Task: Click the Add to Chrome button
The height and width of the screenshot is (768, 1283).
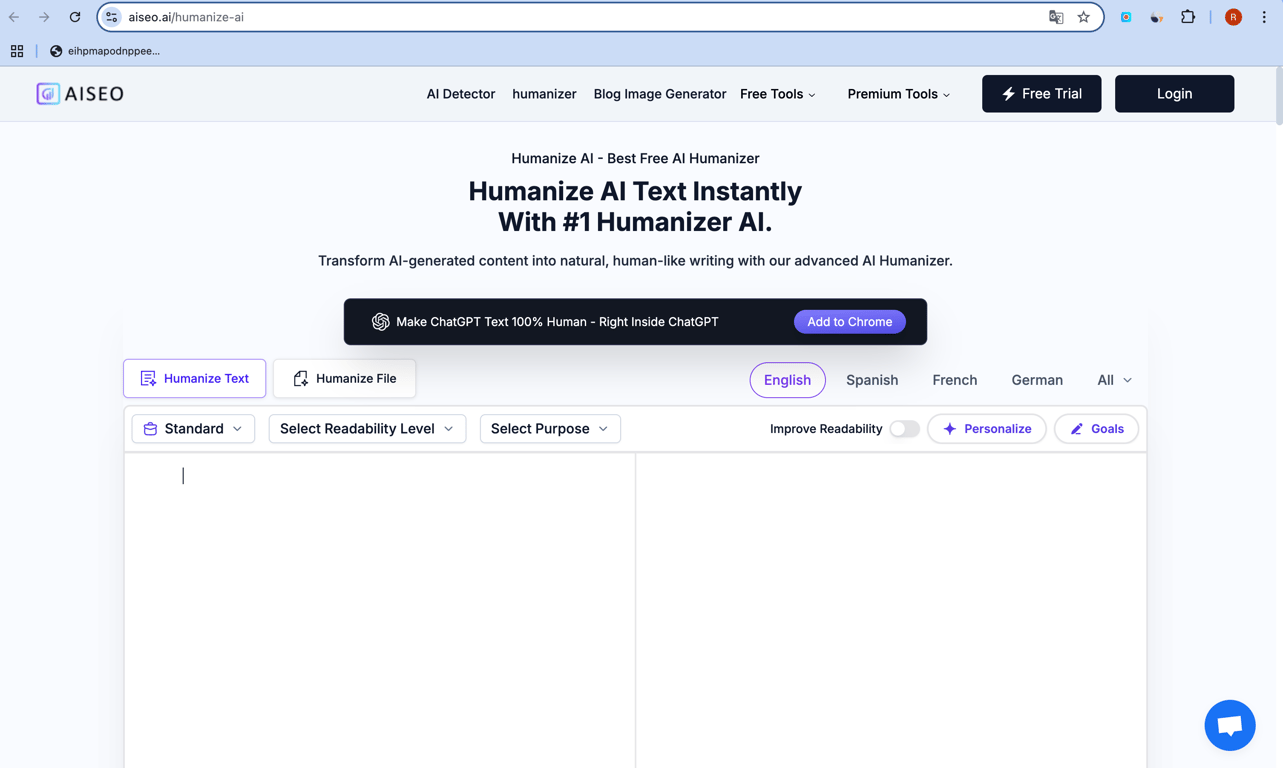Action: [849, 321]
